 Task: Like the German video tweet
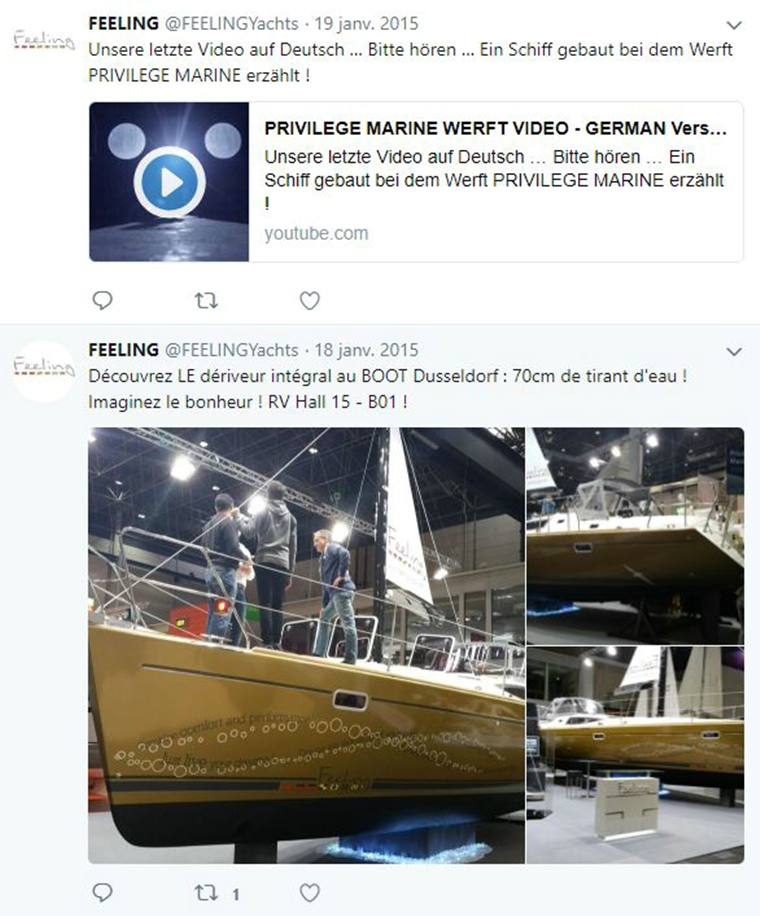(x=310, y=301)
